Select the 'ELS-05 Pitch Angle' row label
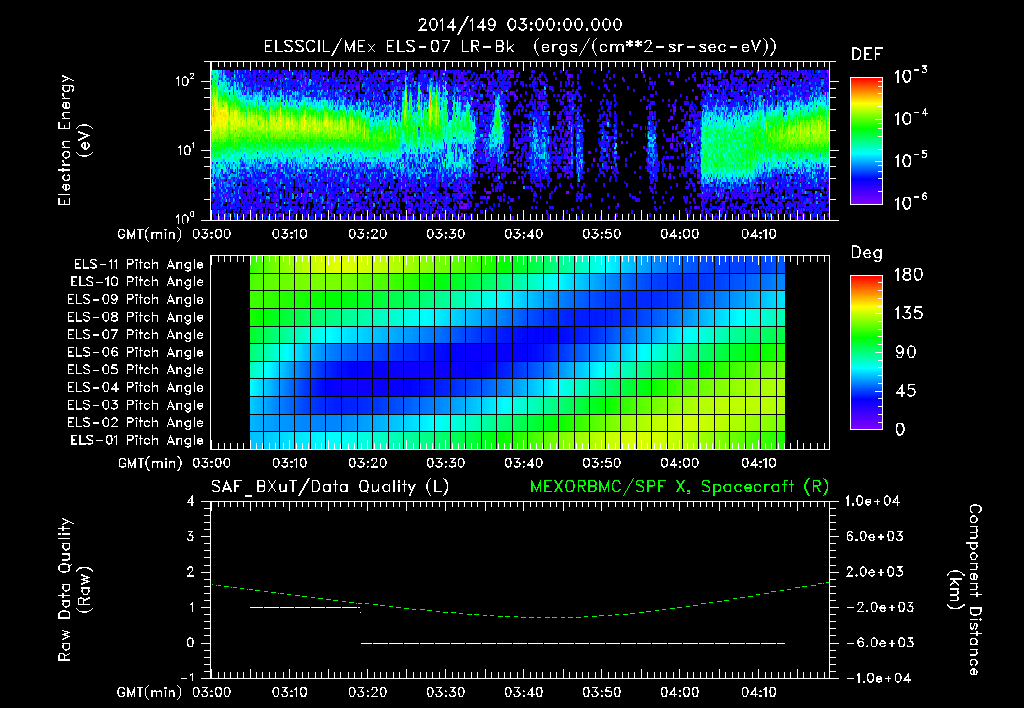The height and width of the screenshot is (708, 1024). point(135,370)
